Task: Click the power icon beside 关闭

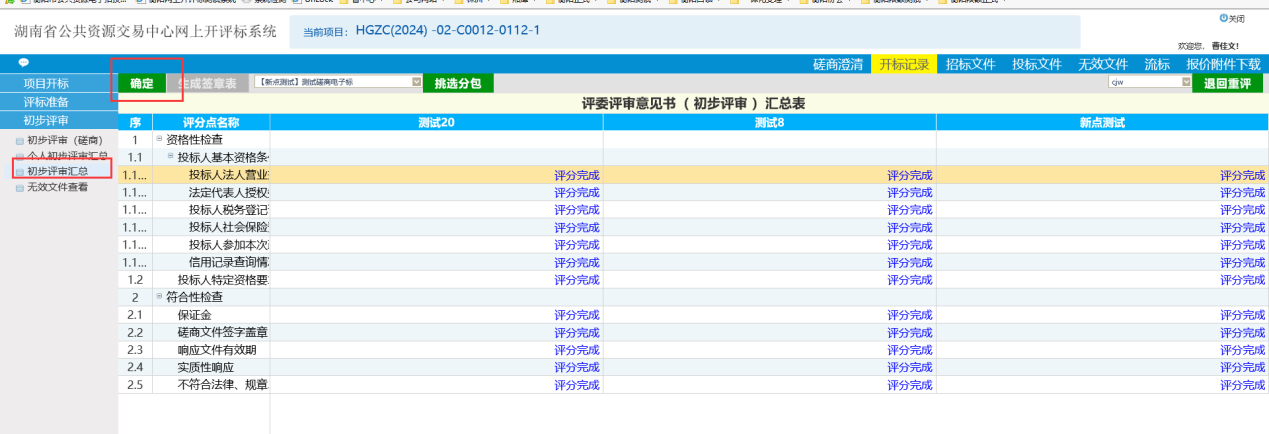Action: tap(1223, 18)
